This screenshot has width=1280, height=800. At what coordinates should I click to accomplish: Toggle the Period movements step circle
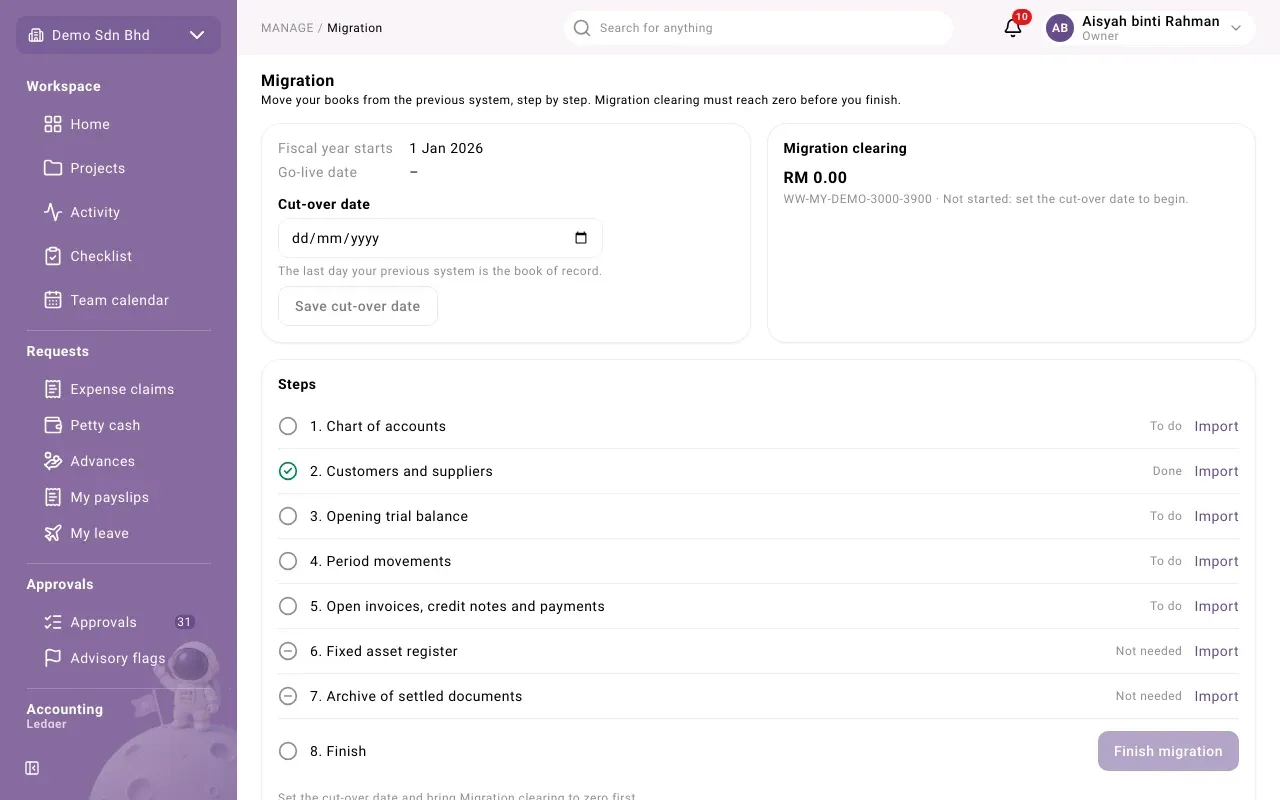tap(288, 561)
